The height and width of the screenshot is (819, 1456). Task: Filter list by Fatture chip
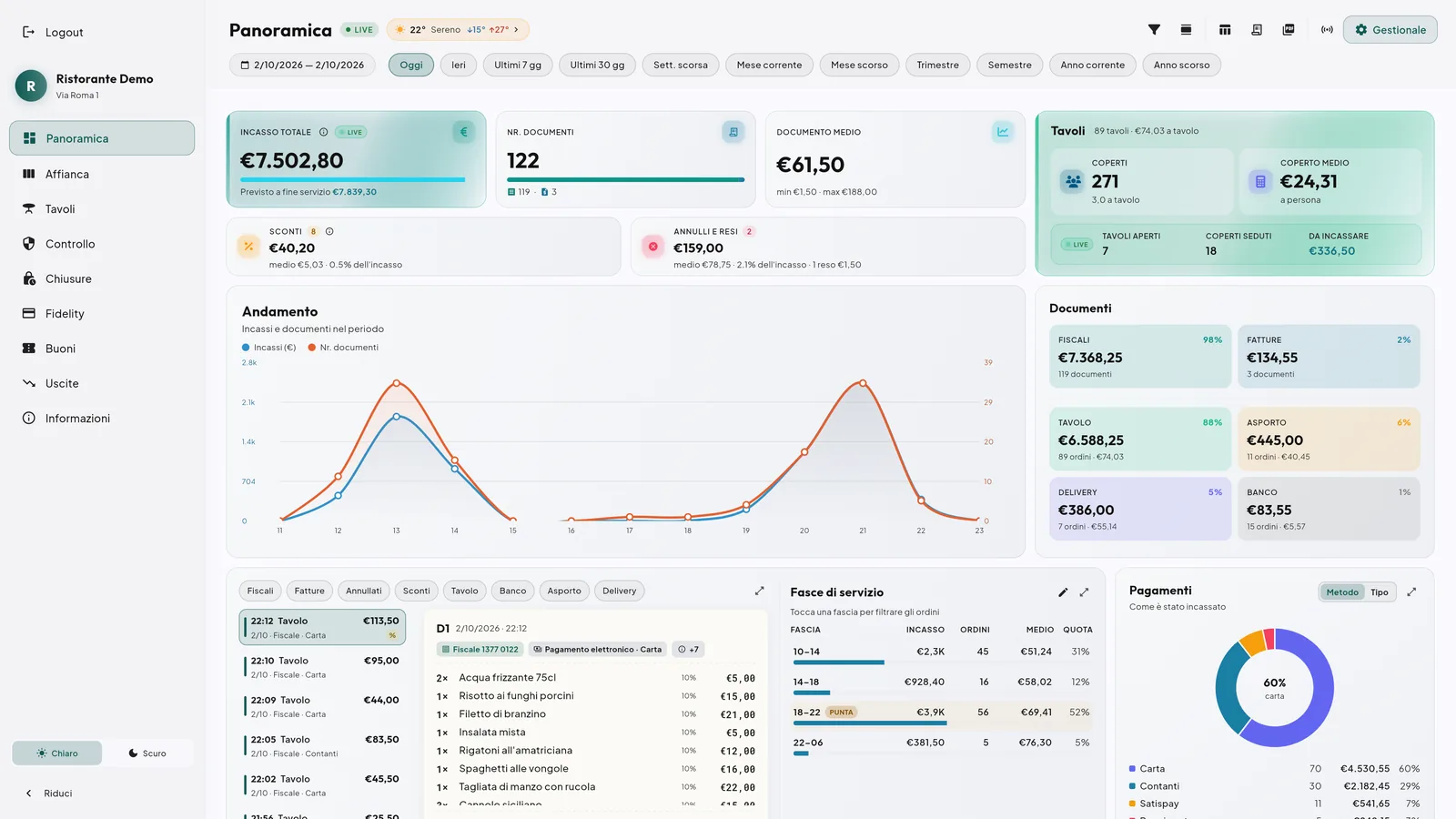coord(309,591)
